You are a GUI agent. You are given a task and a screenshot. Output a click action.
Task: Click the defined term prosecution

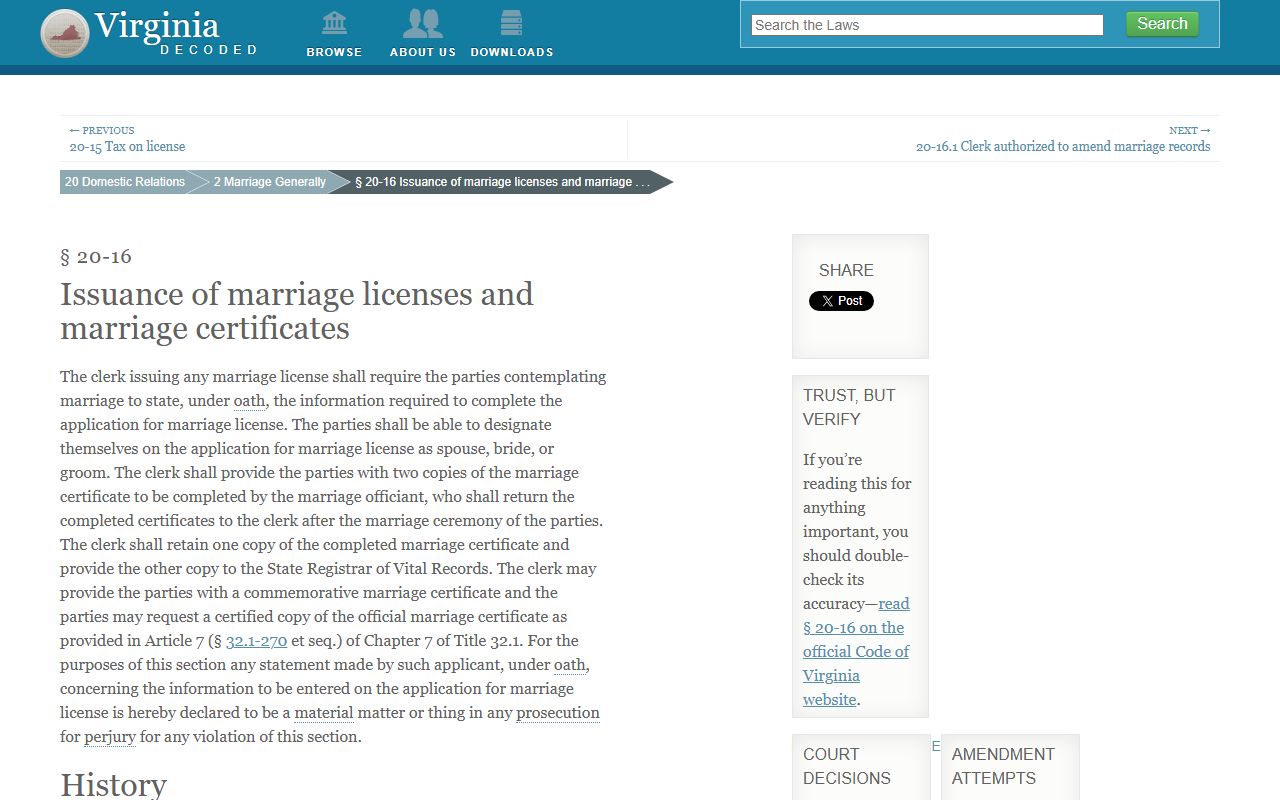click(x=558, y=713)
